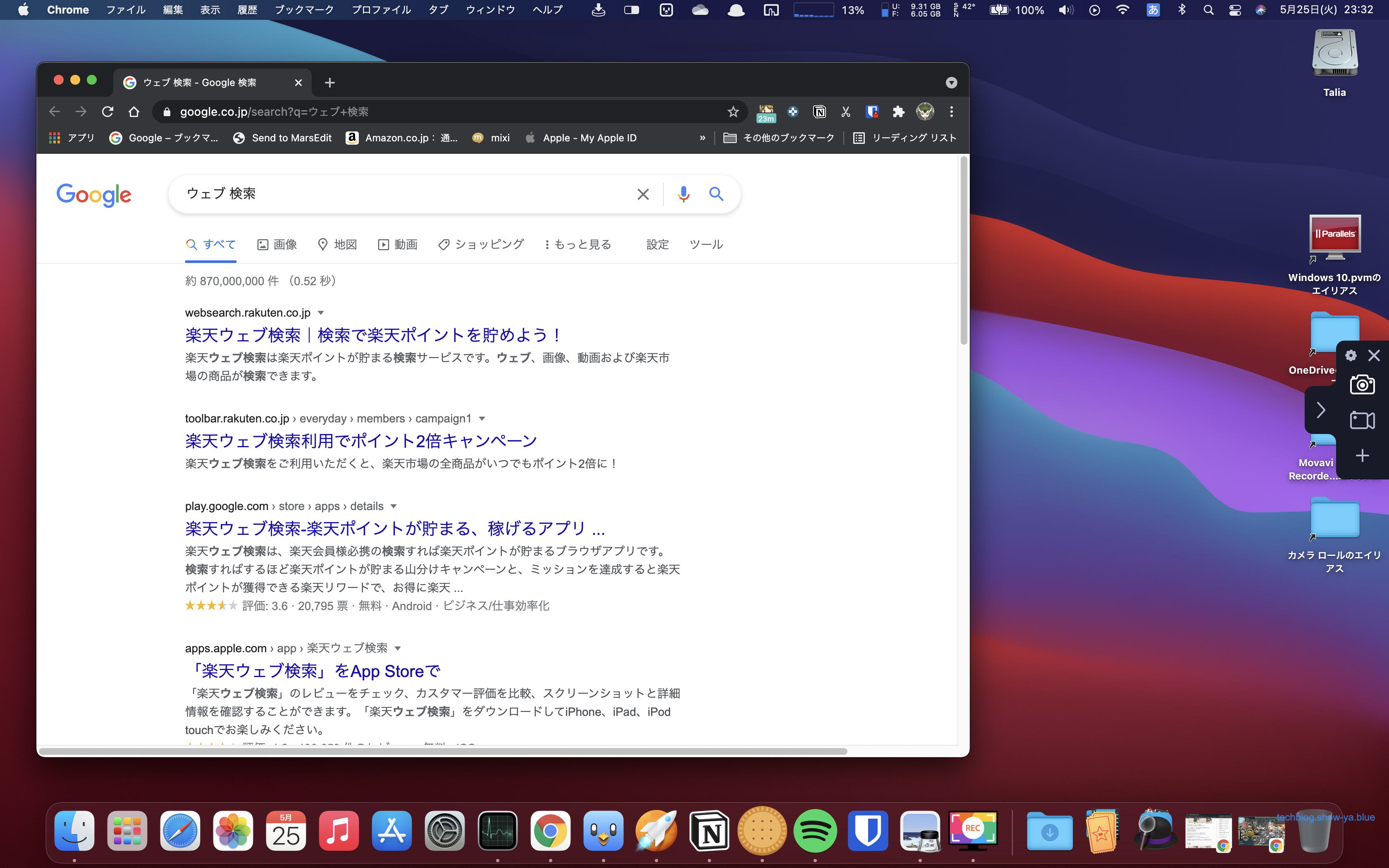This screenshot has height=868, width=1389.
Task: Bookmark this page with the star icon
Action: 733,112
